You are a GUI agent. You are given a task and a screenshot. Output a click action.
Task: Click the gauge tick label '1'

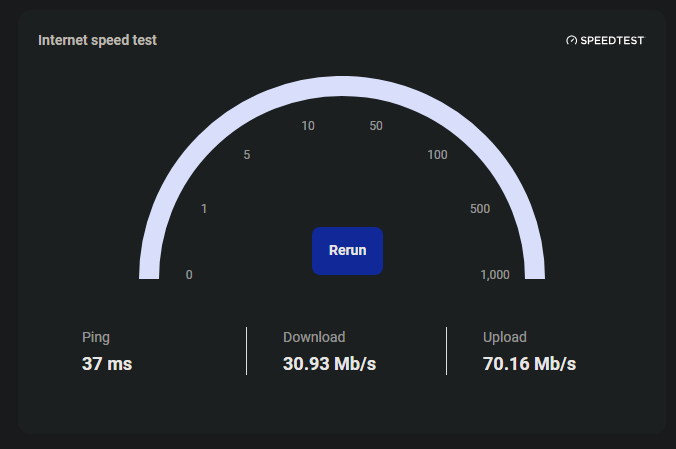click(204, 209)
